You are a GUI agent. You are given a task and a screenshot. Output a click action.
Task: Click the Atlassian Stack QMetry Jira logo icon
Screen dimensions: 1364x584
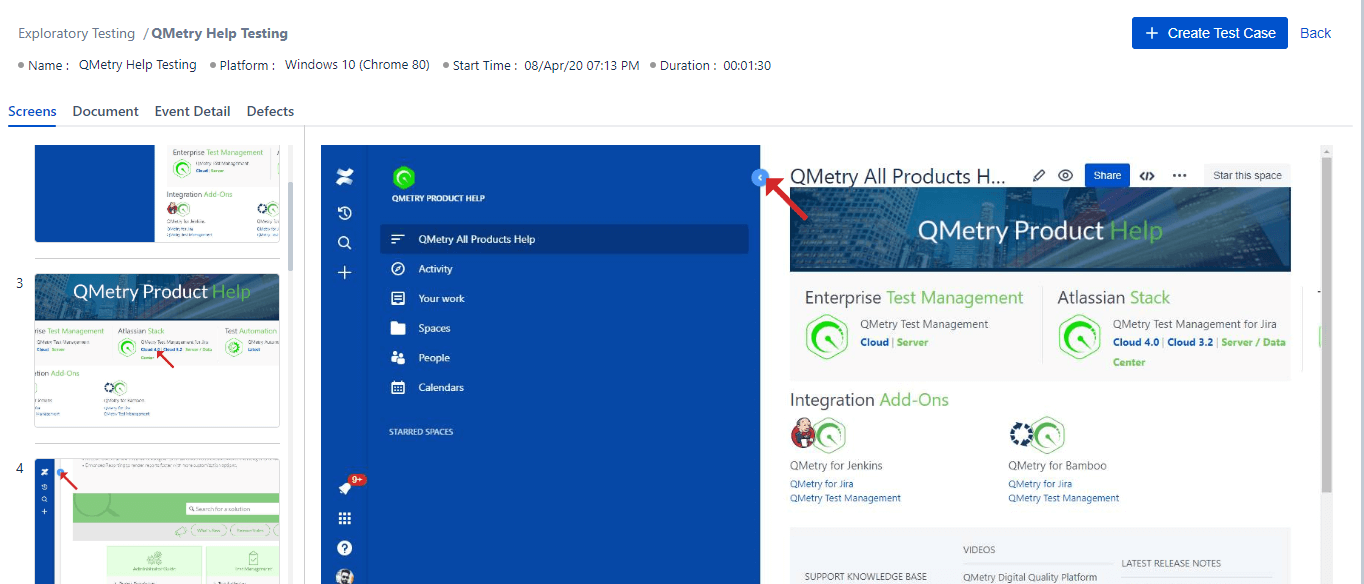pyautogui.click(x=1080, y=337)
